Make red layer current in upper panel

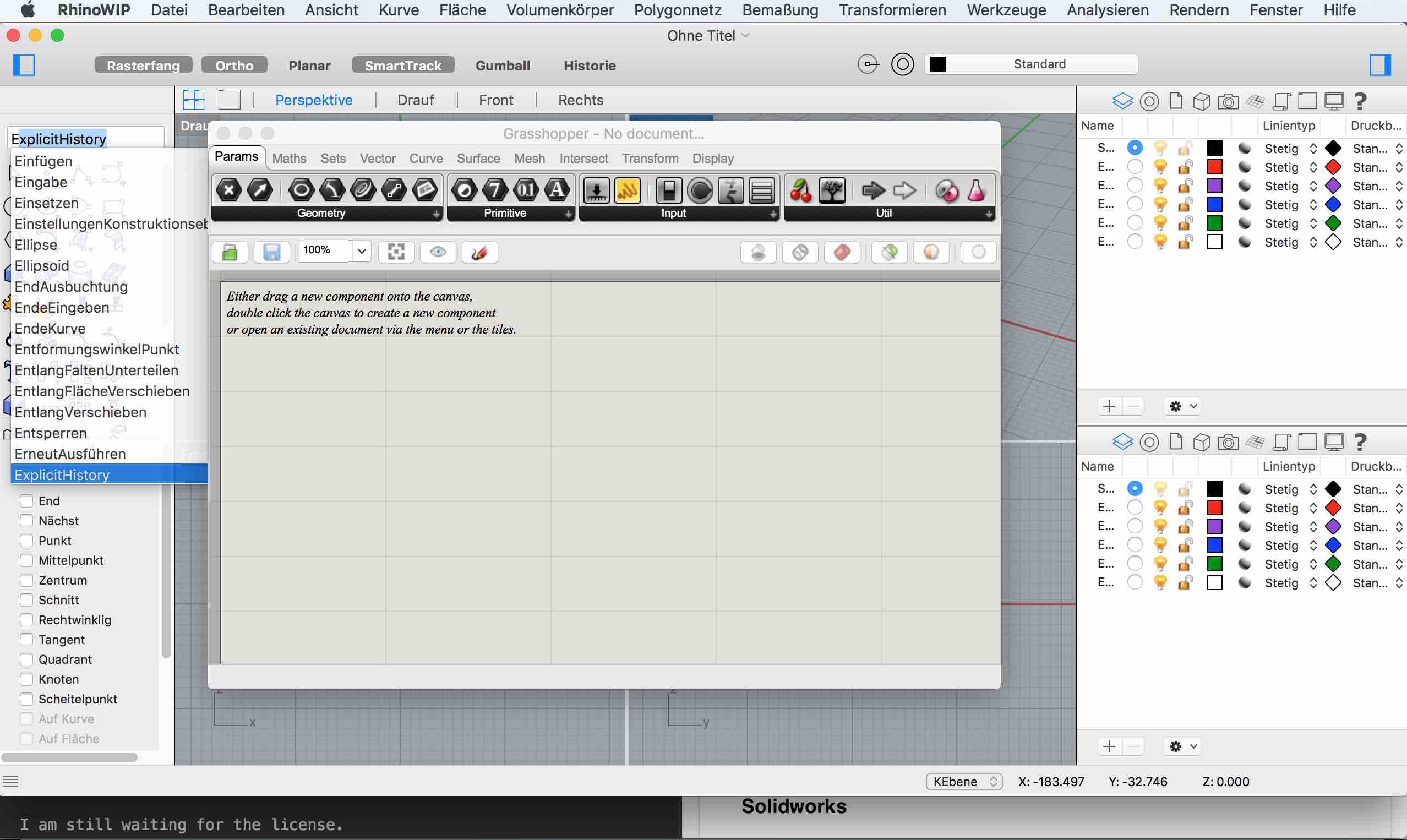coord(1135,167)
